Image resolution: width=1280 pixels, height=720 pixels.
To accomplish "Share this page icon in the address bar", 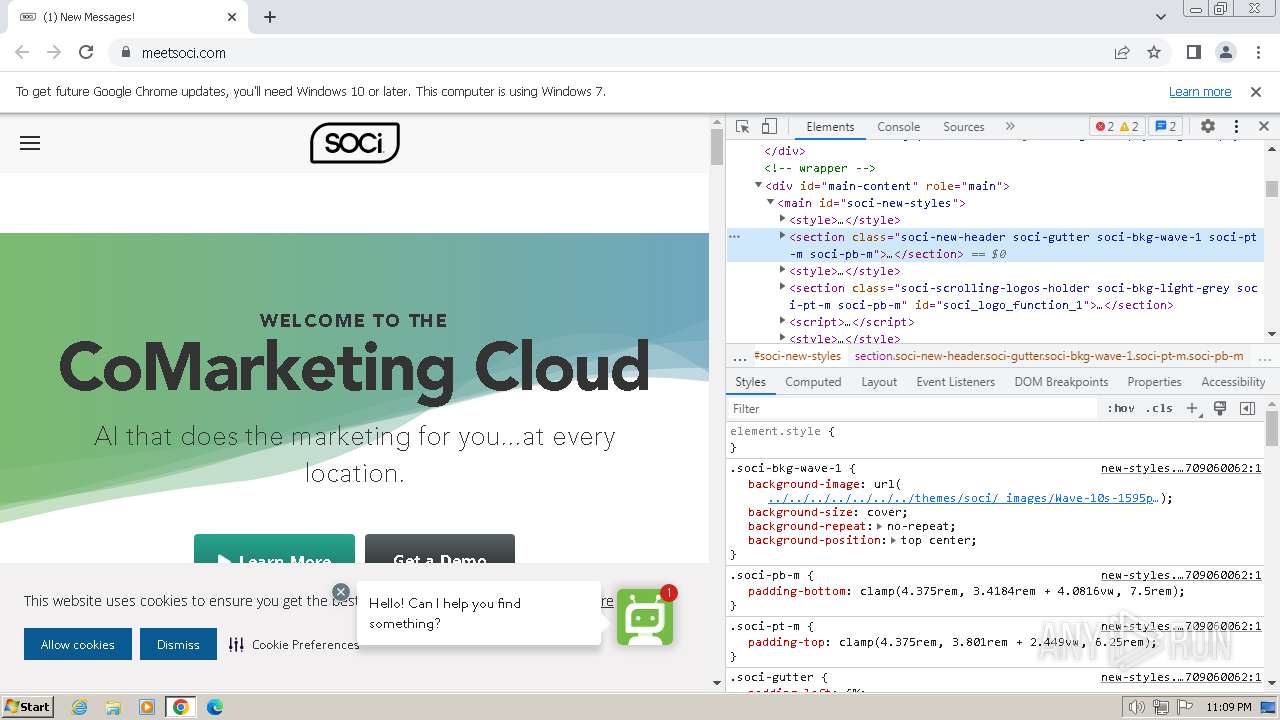I will pyautogui.click(x=1122, y=52).
